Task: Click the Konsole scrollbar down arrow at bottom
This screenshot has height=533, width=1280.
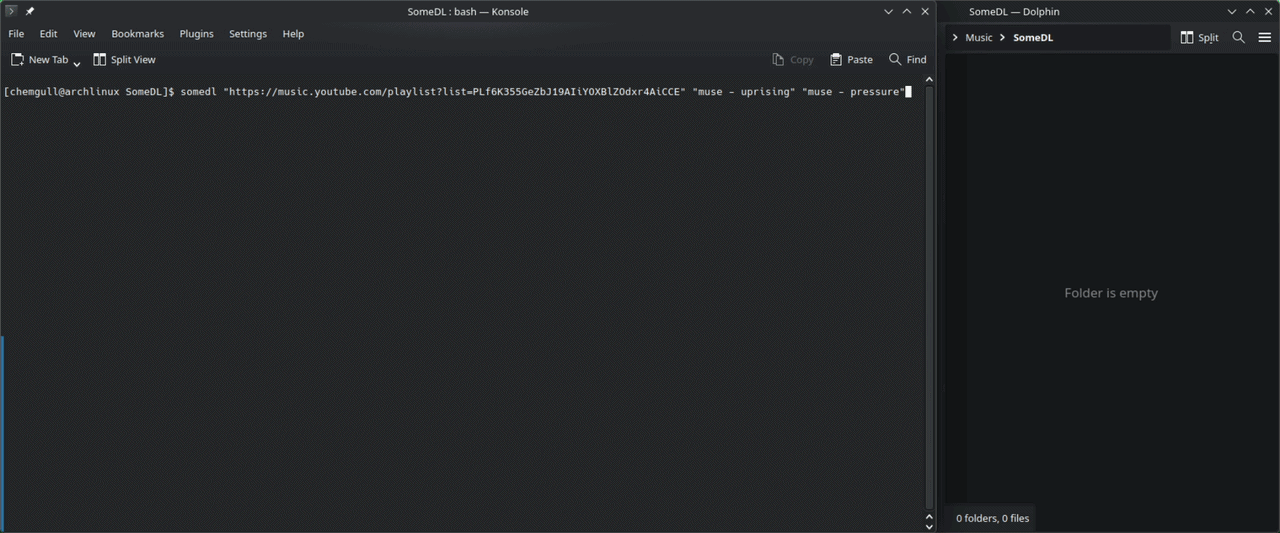Action: coord(929,527)
